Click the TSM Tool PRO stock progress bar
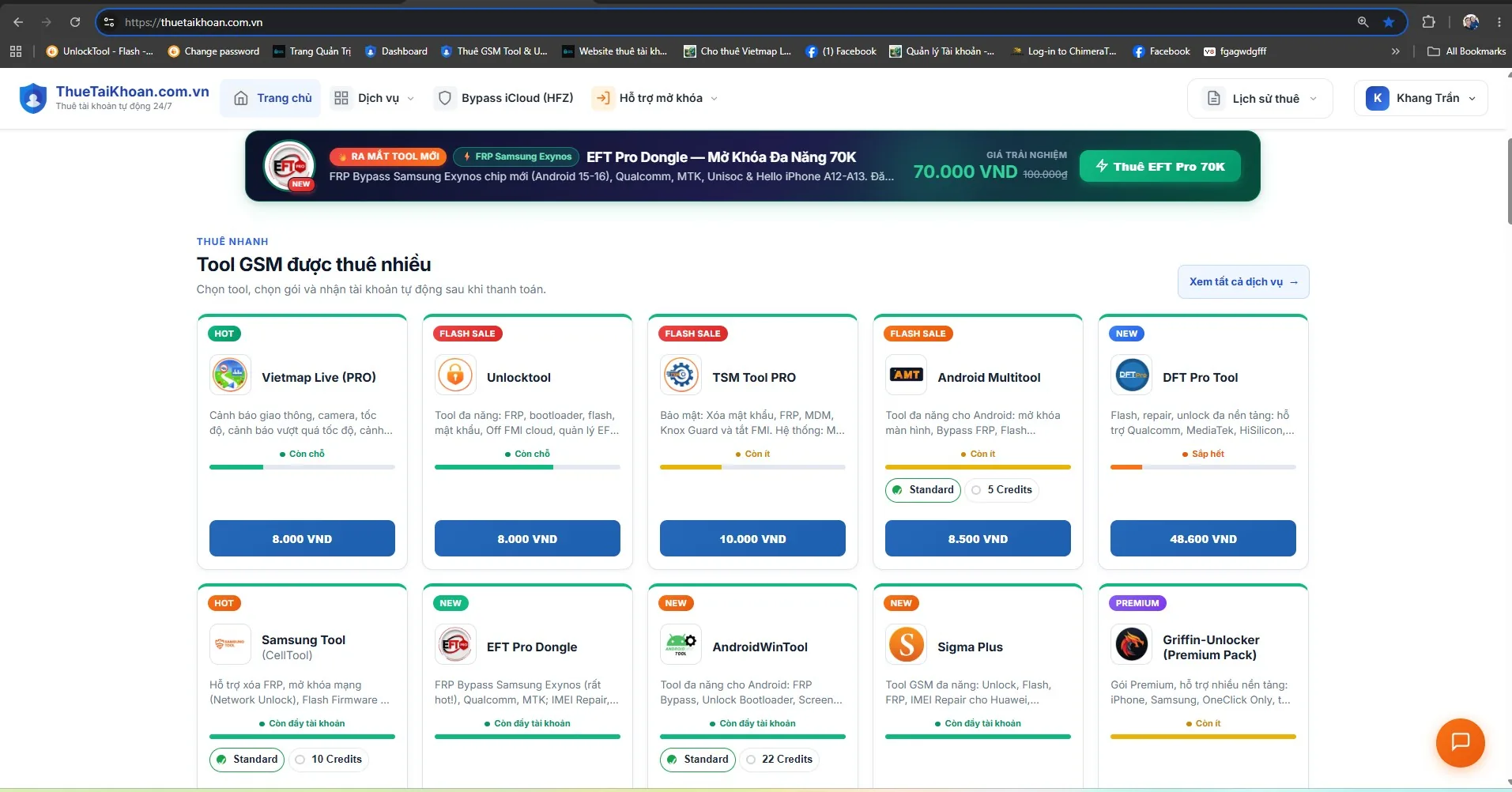 (x=752, y=467)
